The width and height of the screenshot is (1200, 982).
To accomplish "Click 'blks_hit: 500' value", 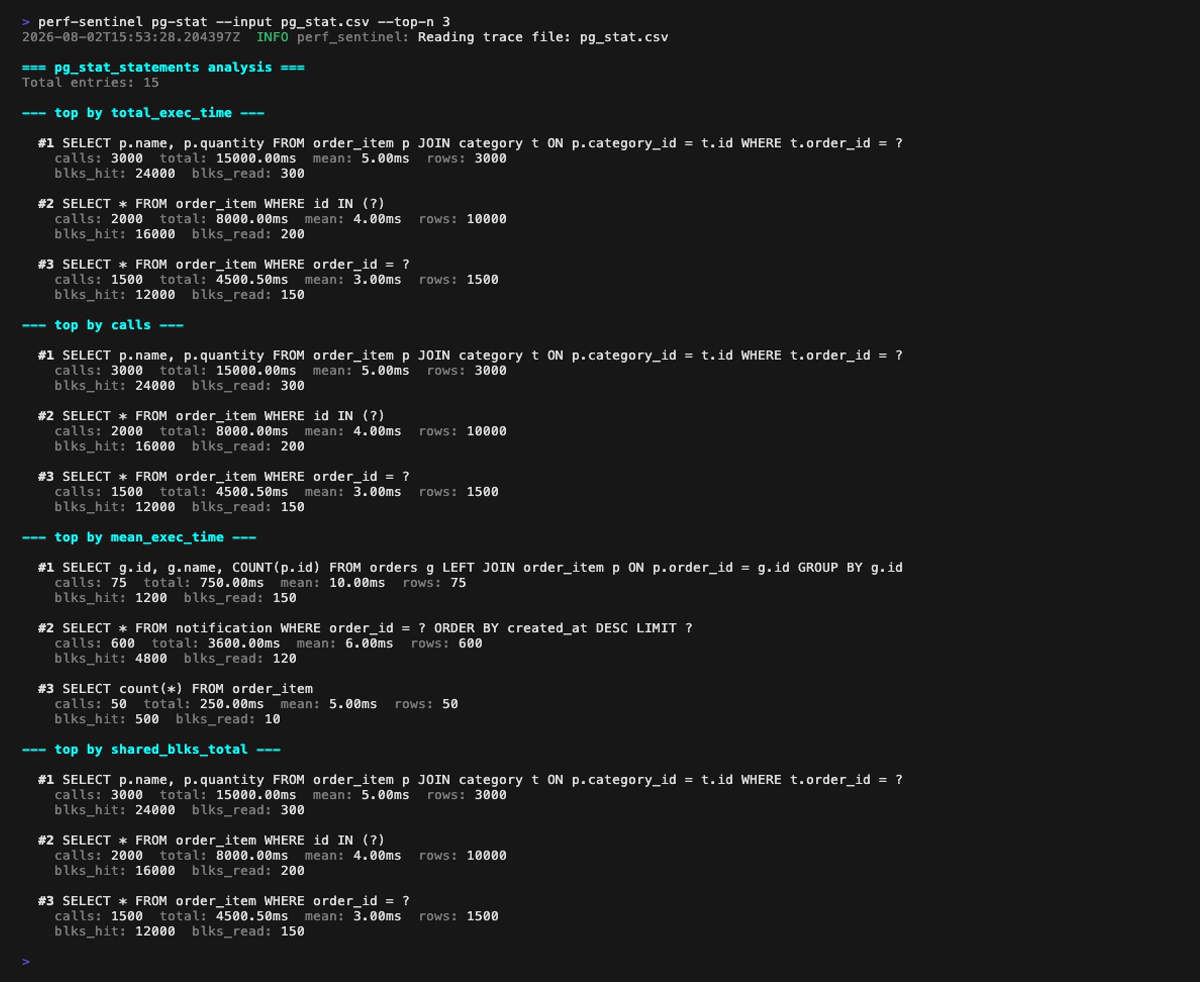I will pos(107,718).
